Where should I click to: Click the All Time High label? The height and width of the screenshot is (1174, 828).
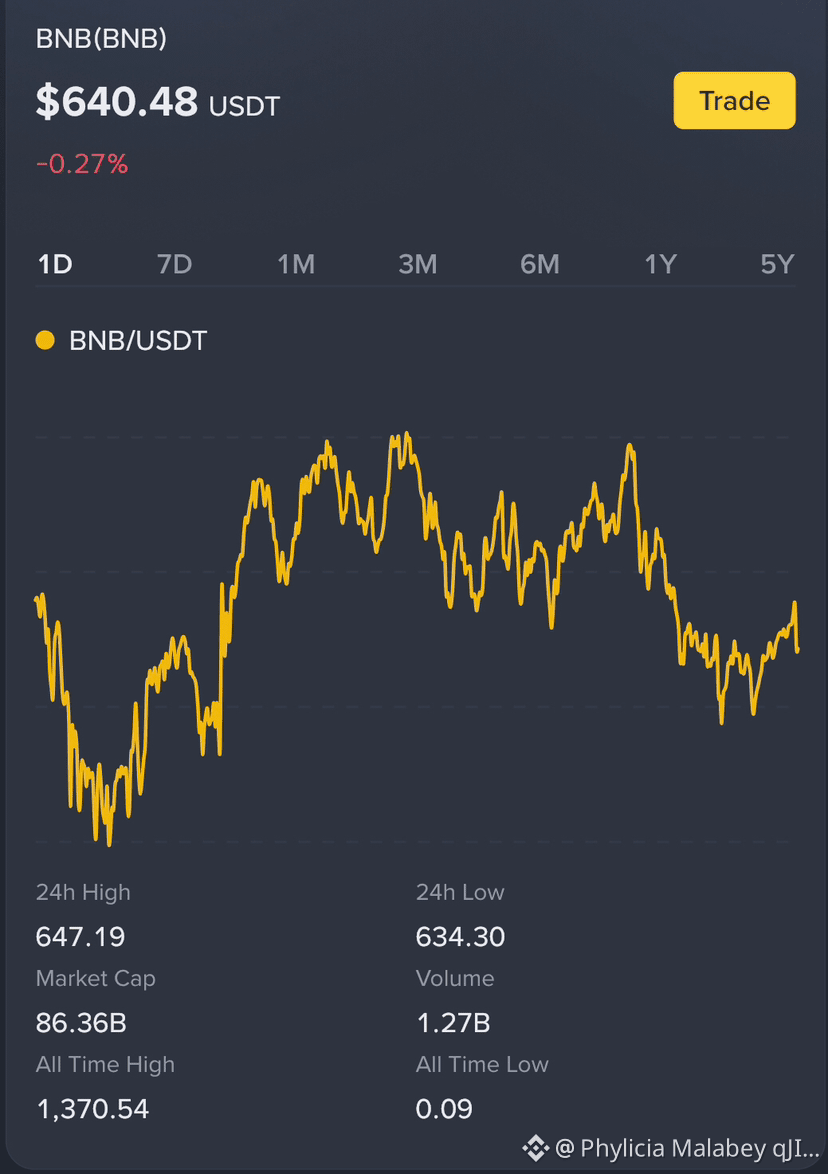(105, 1065)
